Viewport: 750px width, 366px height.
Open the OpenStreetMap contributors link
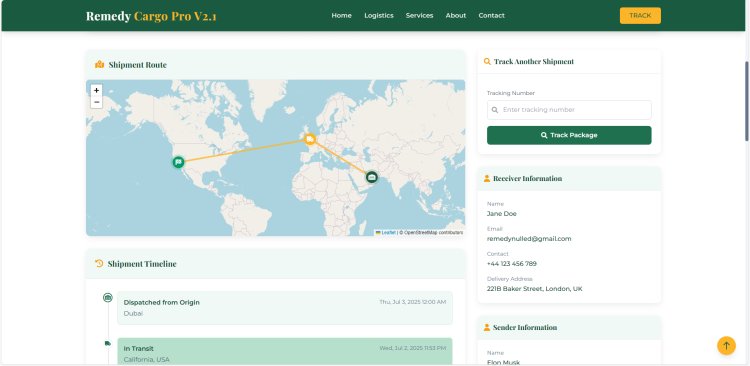(433, 233)
